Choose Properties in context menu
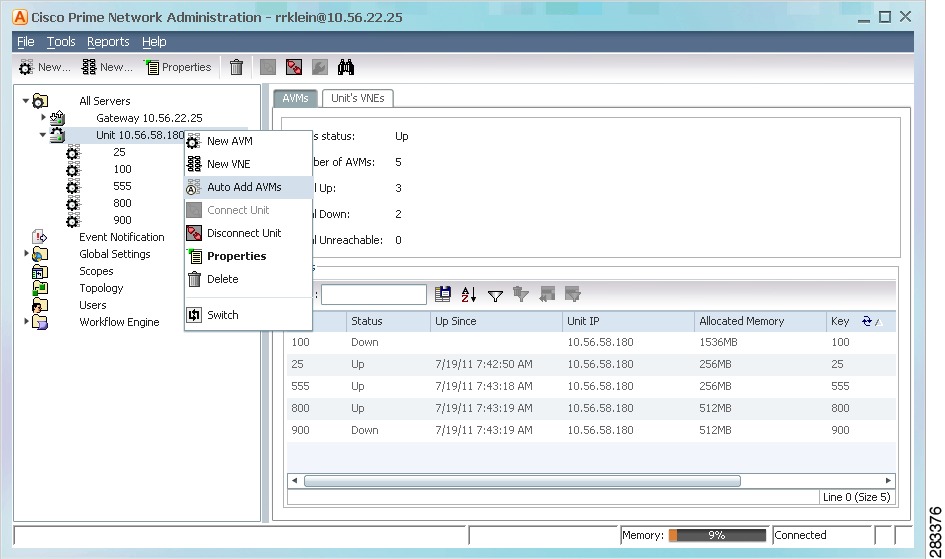 click(x=248, y=256)
